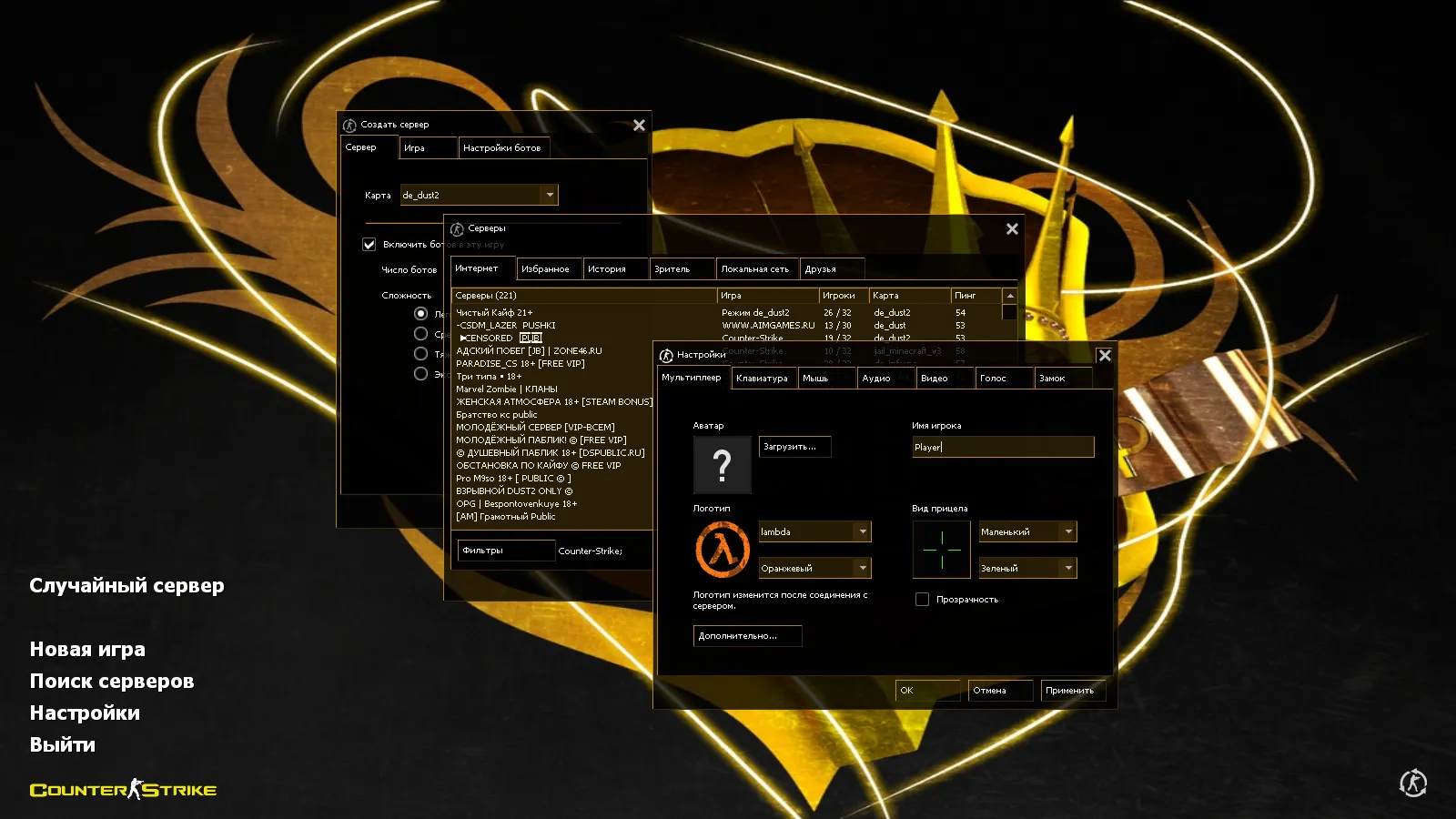This screenshot has height=819, width=1456.
Task: Click the Counter-Strike logo at bottom left
Action: click(x=124, y=789)
